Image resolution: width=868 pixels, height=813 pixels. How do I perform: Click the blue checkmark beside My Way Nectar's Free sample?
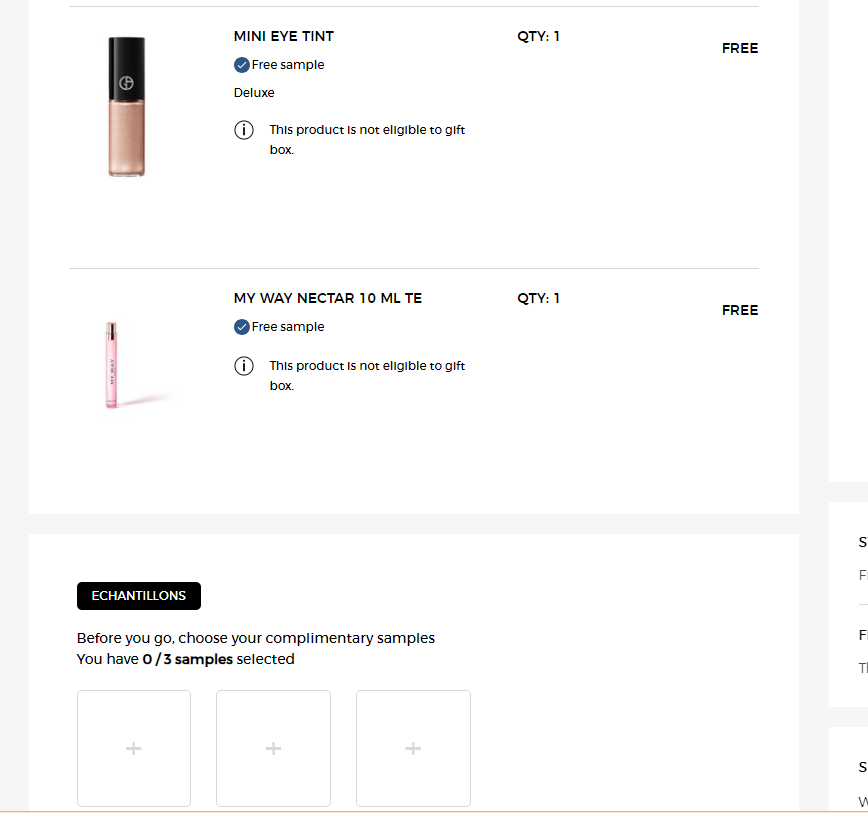[242, 327]
